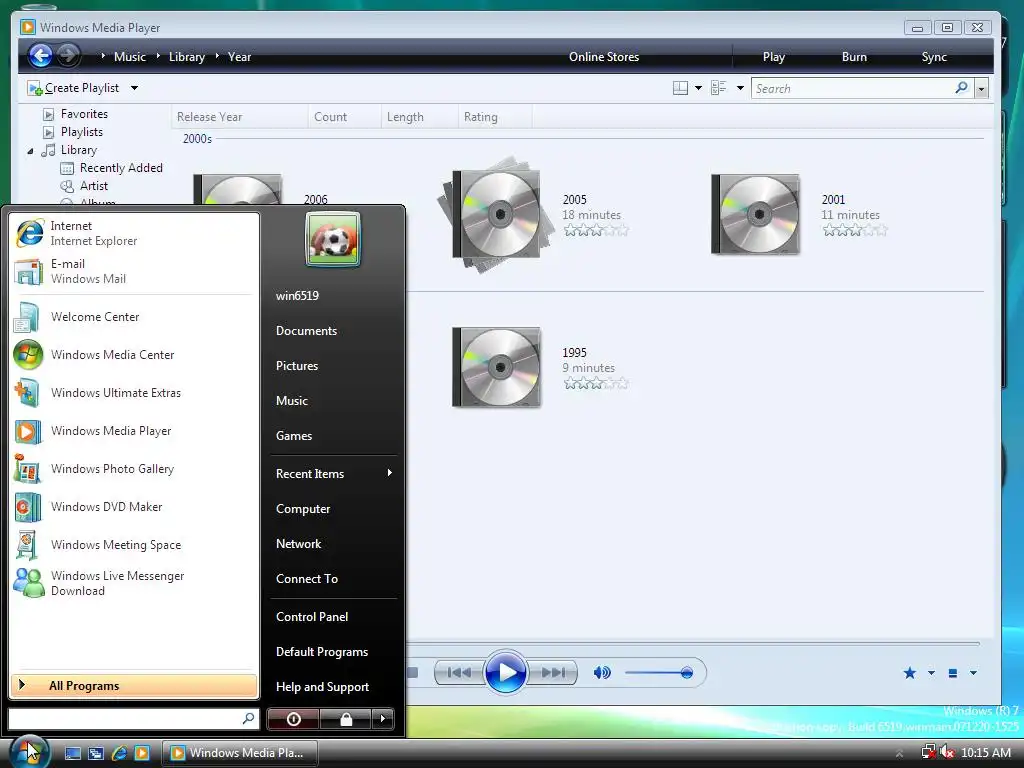This screenshot has width=1024, height=768.
Task: Start Windows Media Player from Start menu
Action: [134, 431]
